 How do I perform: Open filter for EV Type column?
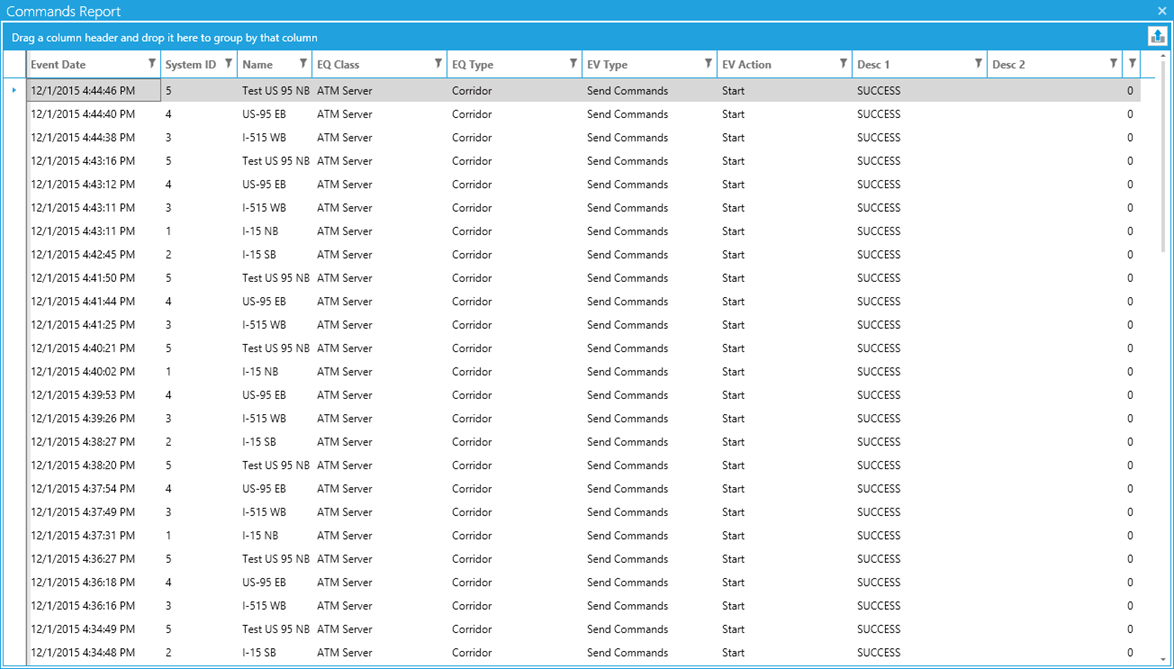coord(708,64)
